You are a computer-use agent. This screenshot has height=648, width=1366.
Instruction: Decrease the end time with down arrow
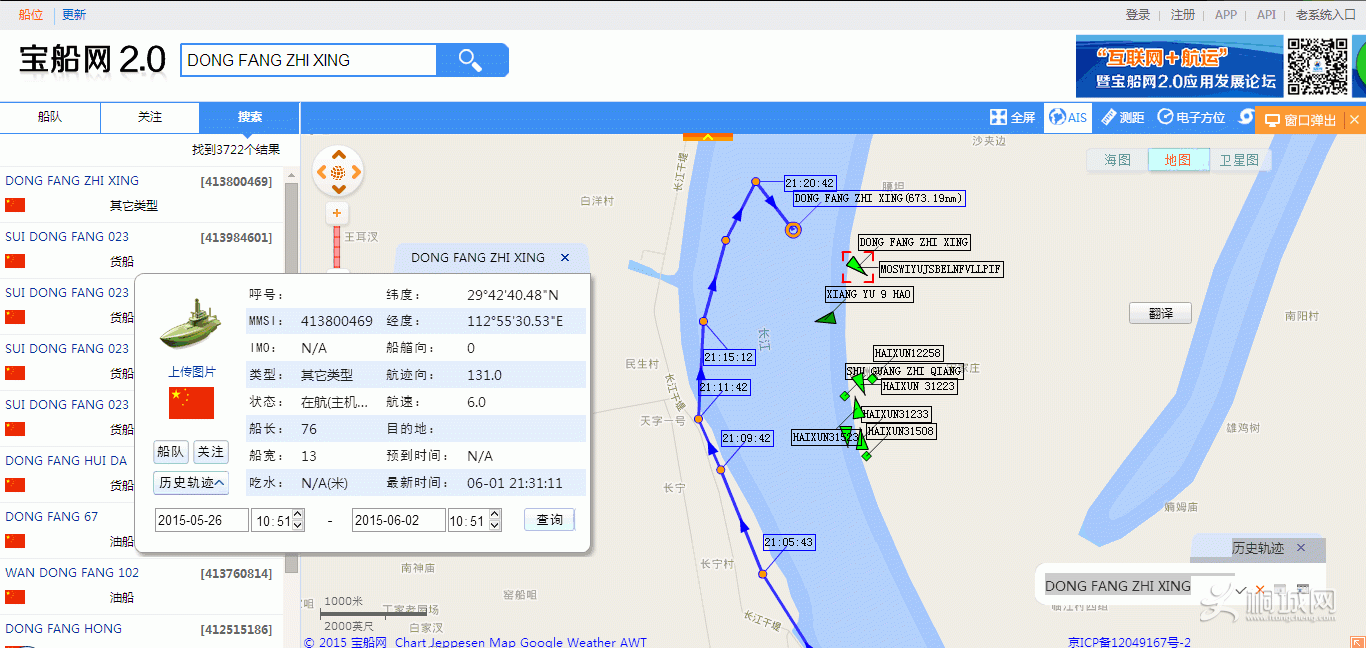[494, 526]
